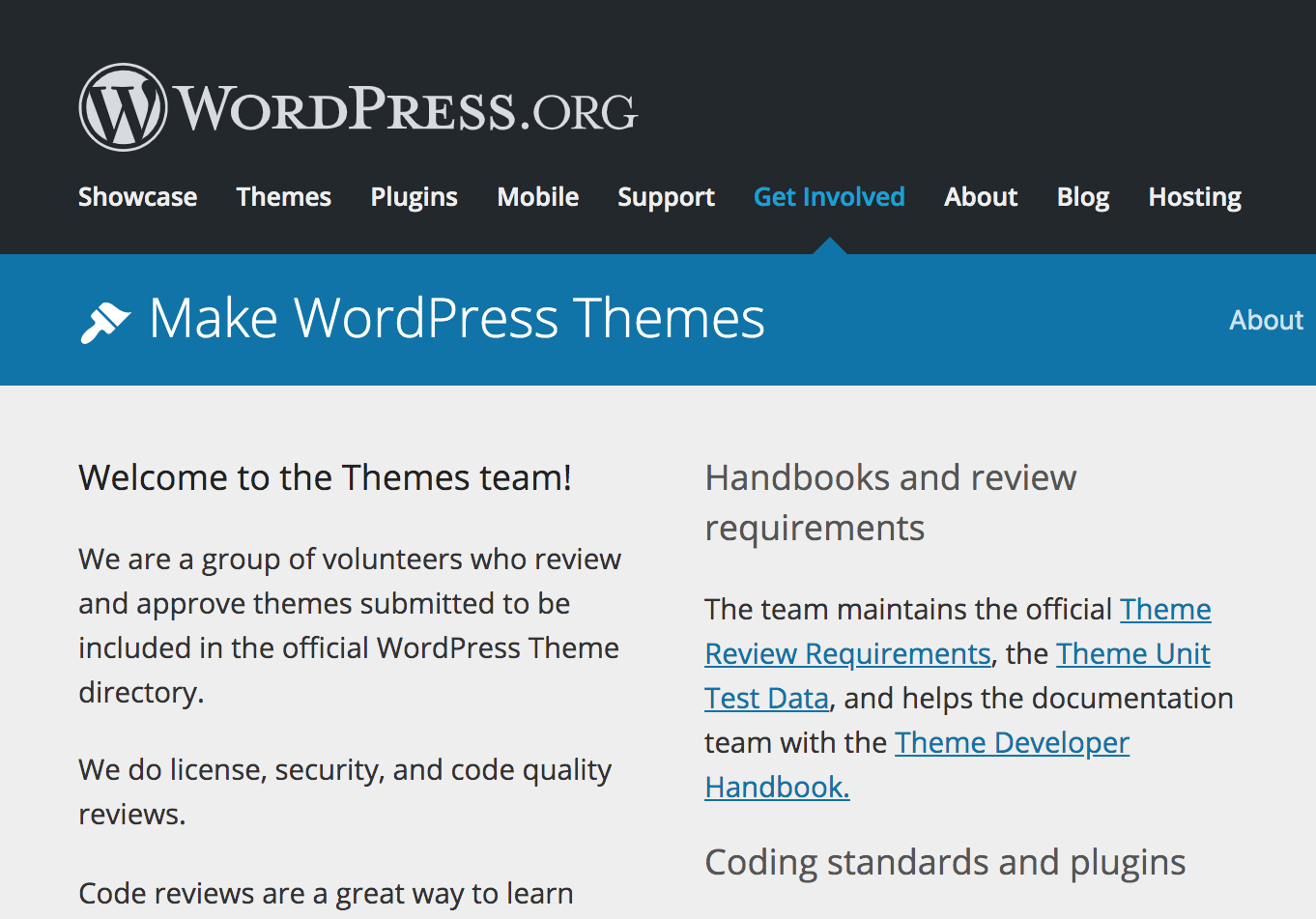This screenshot has width=1316, height=919.
Task: Click the WordPress.org wordmark text
Action: click(x=407, y=109)
